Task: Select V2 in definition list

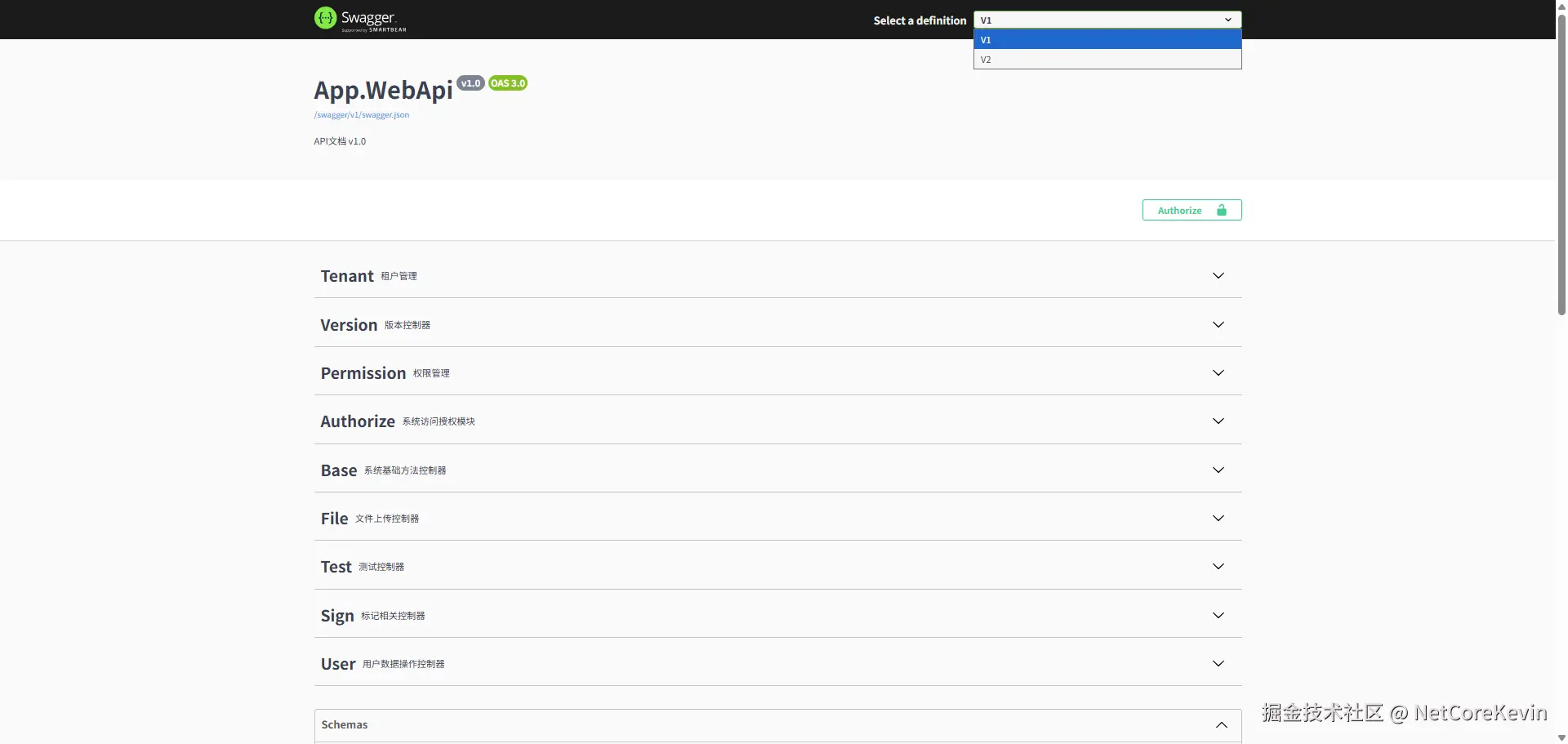Action: (1107, 60)
